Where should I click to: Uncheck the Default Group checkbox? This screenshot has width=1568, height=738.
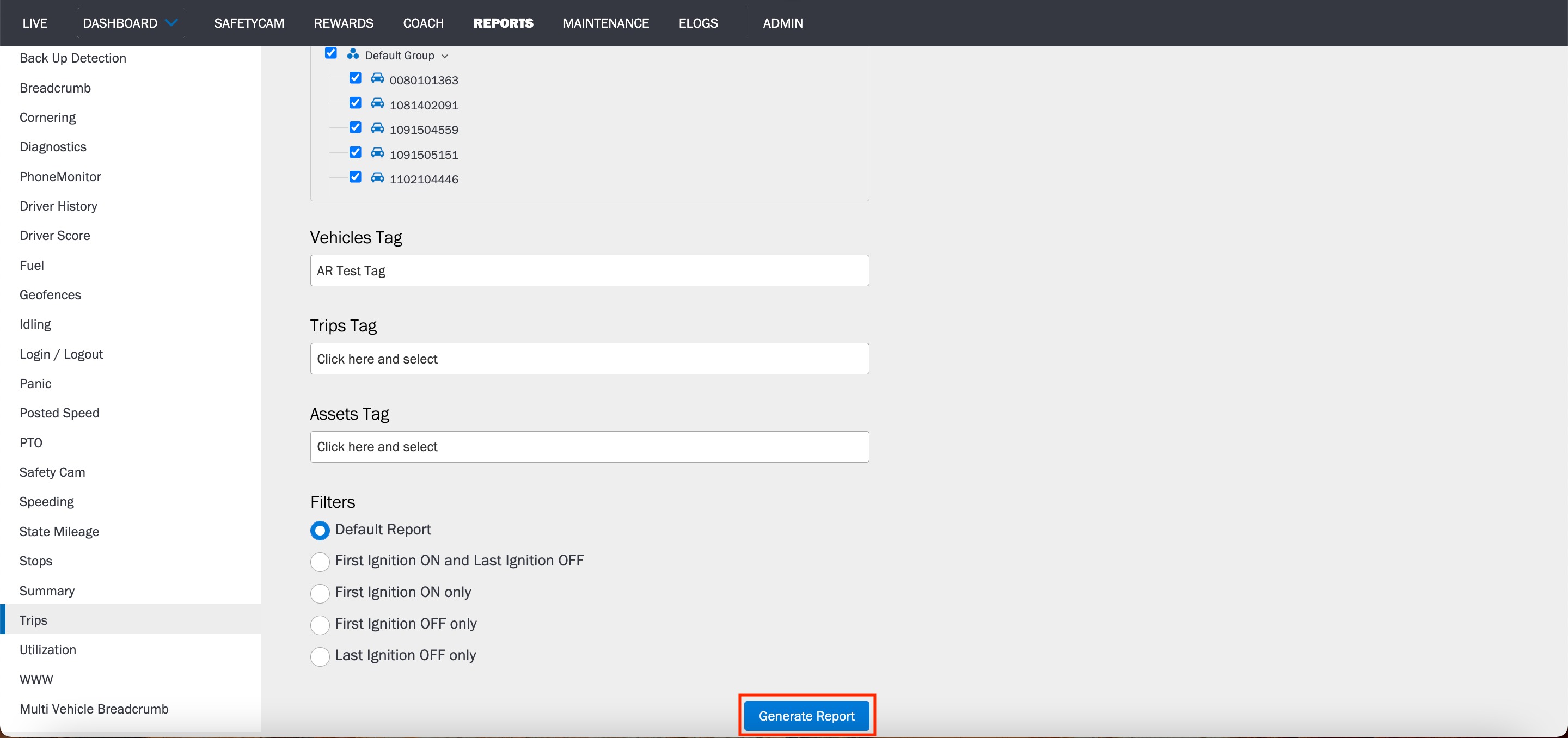pyautogui.click(x=330, y=53)
